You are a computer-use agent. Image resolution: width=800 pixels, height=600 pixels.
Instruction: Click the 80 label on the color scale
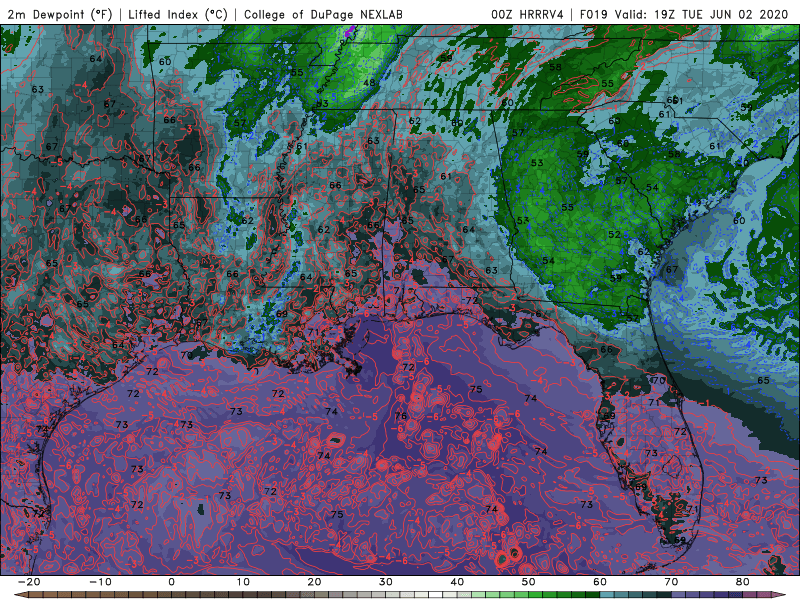743,582
